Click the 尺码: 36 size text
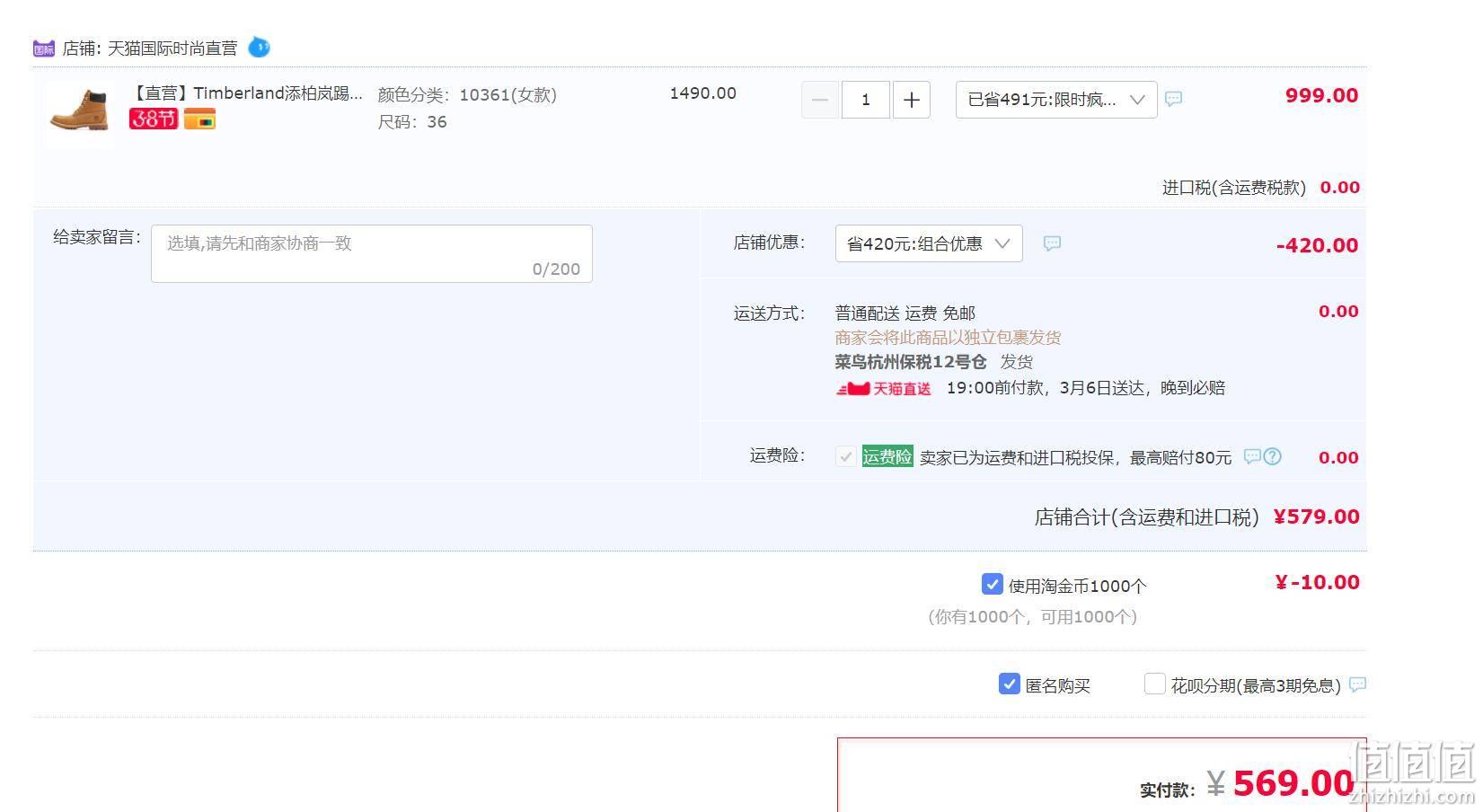This screenshot has height=812, width=1483. [x=412, y=122]
